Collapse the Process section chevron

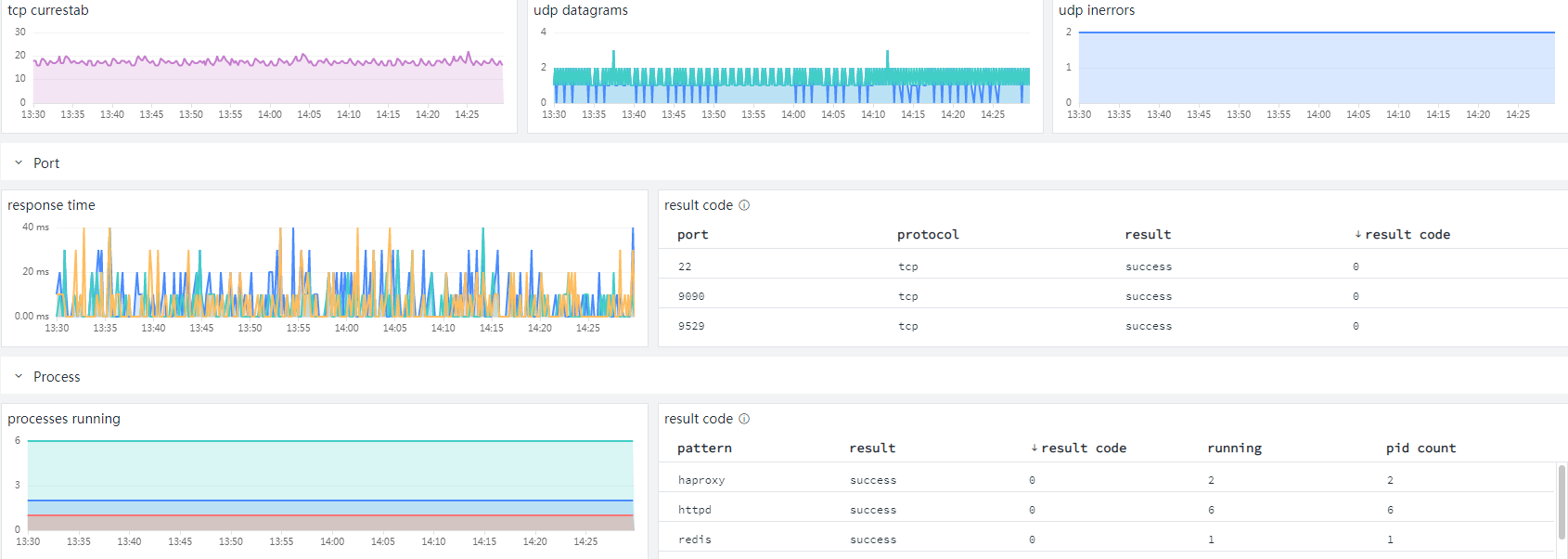[19, 376]
